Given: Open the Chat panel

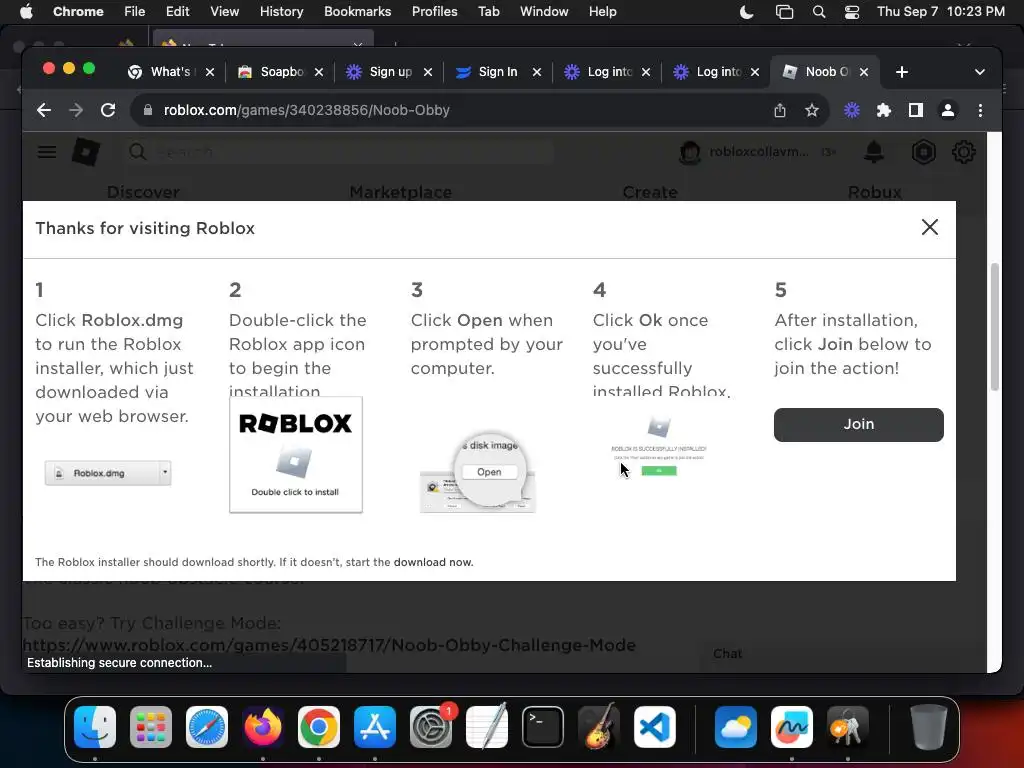Looking at the screenshot, I should (x=728, y=654).
